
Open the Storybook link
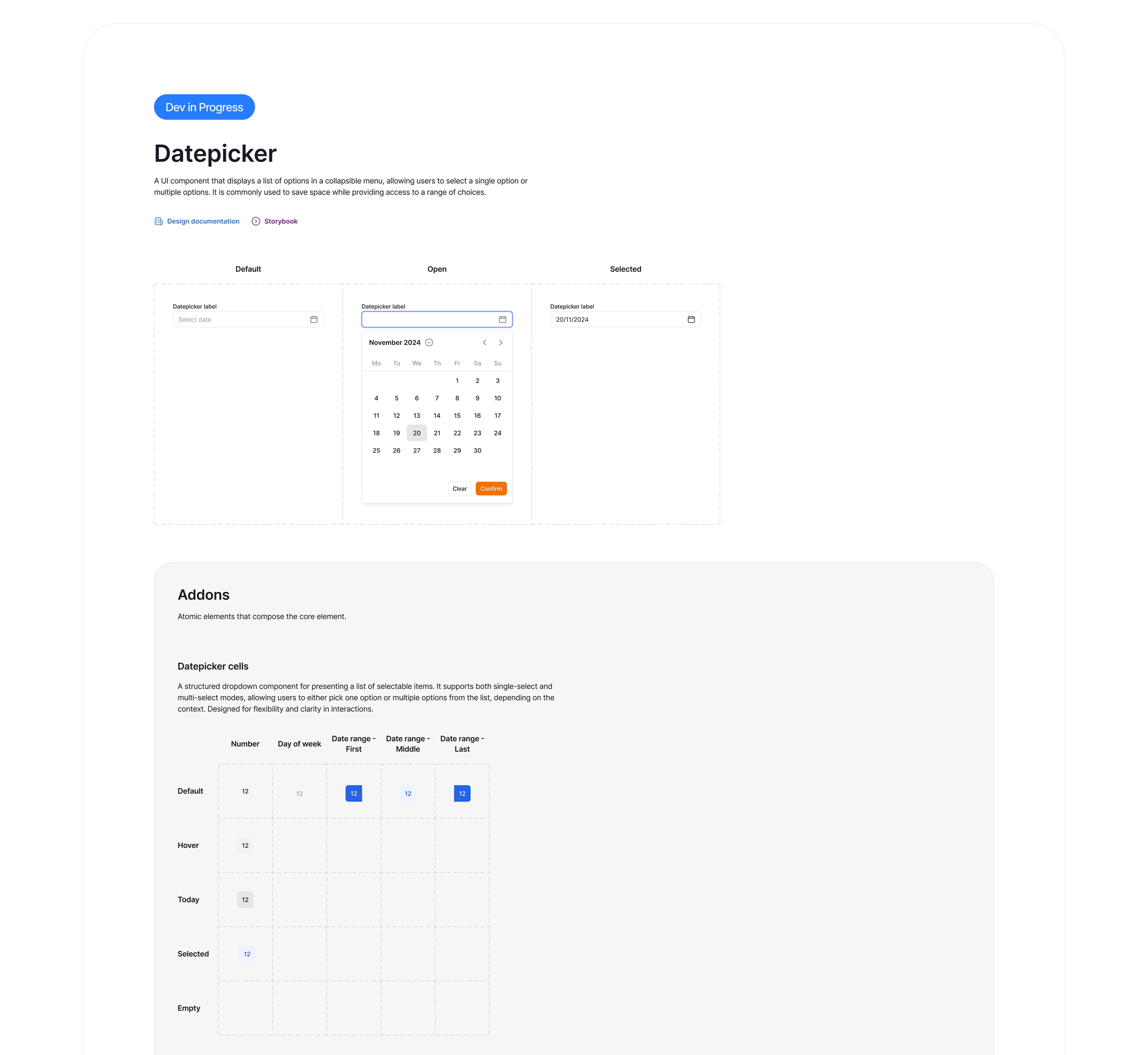[281, 222]
